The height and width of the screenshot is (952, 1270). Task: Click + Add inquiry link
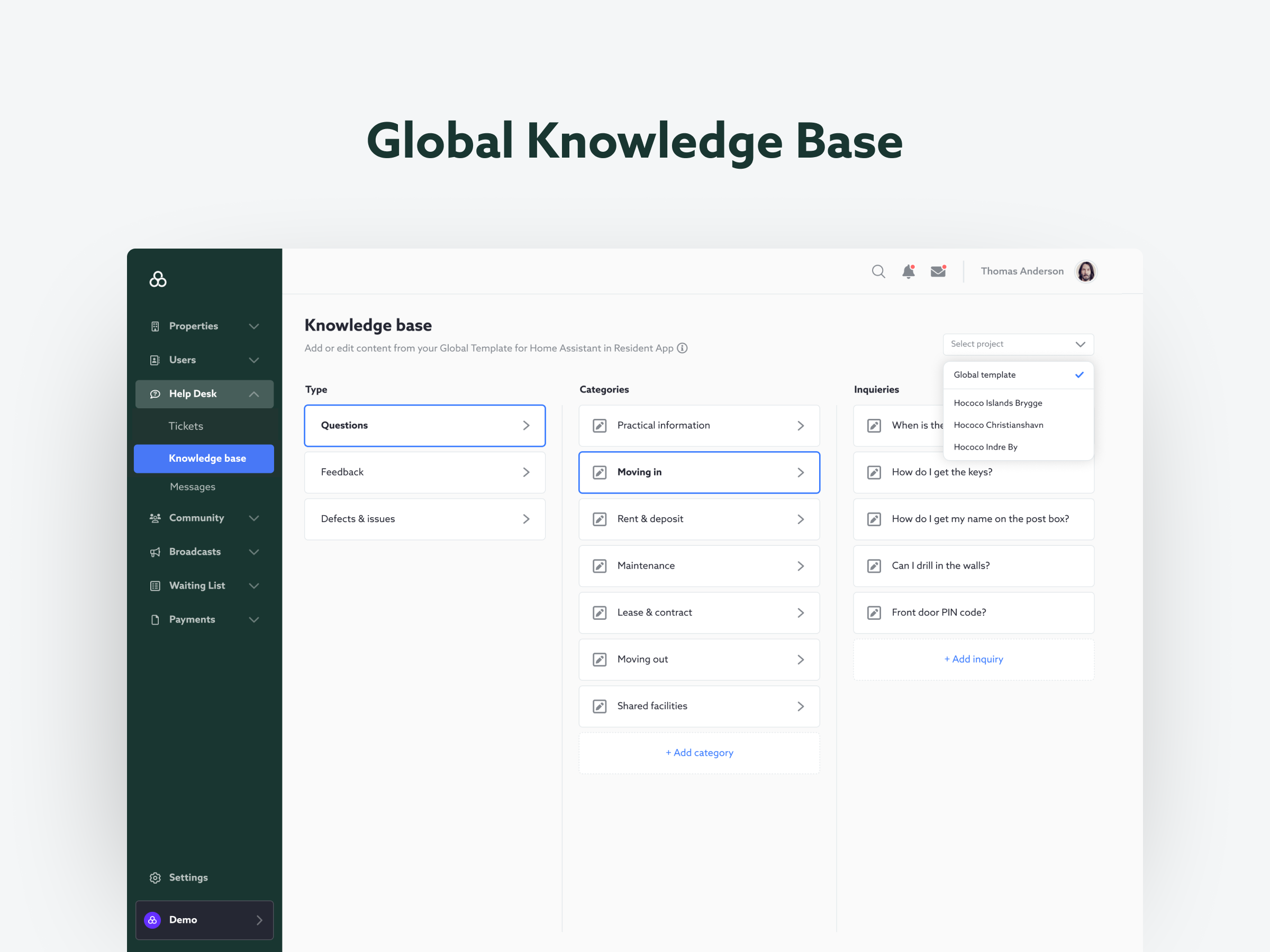click(973, 660)
